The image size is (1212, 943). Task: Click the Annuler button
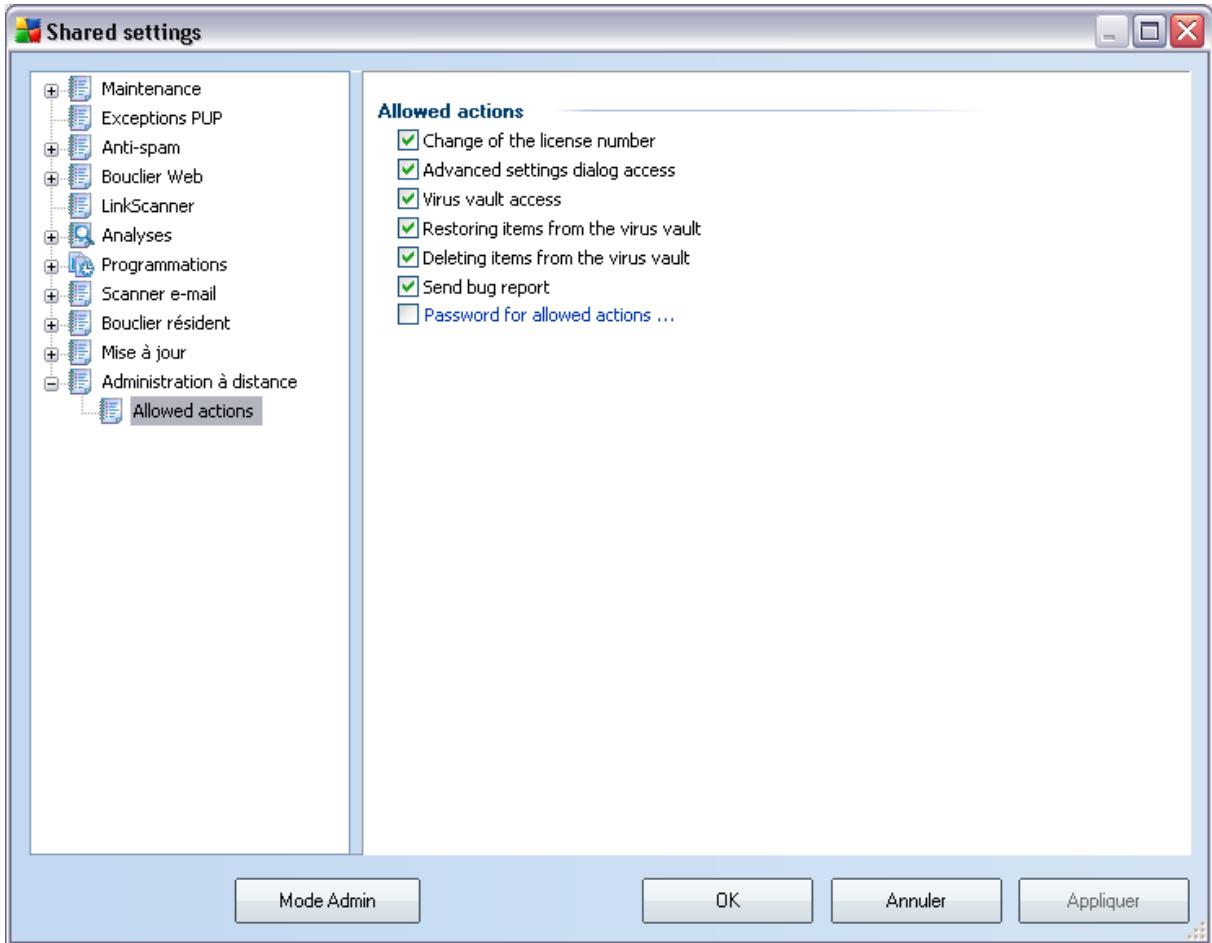(x=917, y=901)
